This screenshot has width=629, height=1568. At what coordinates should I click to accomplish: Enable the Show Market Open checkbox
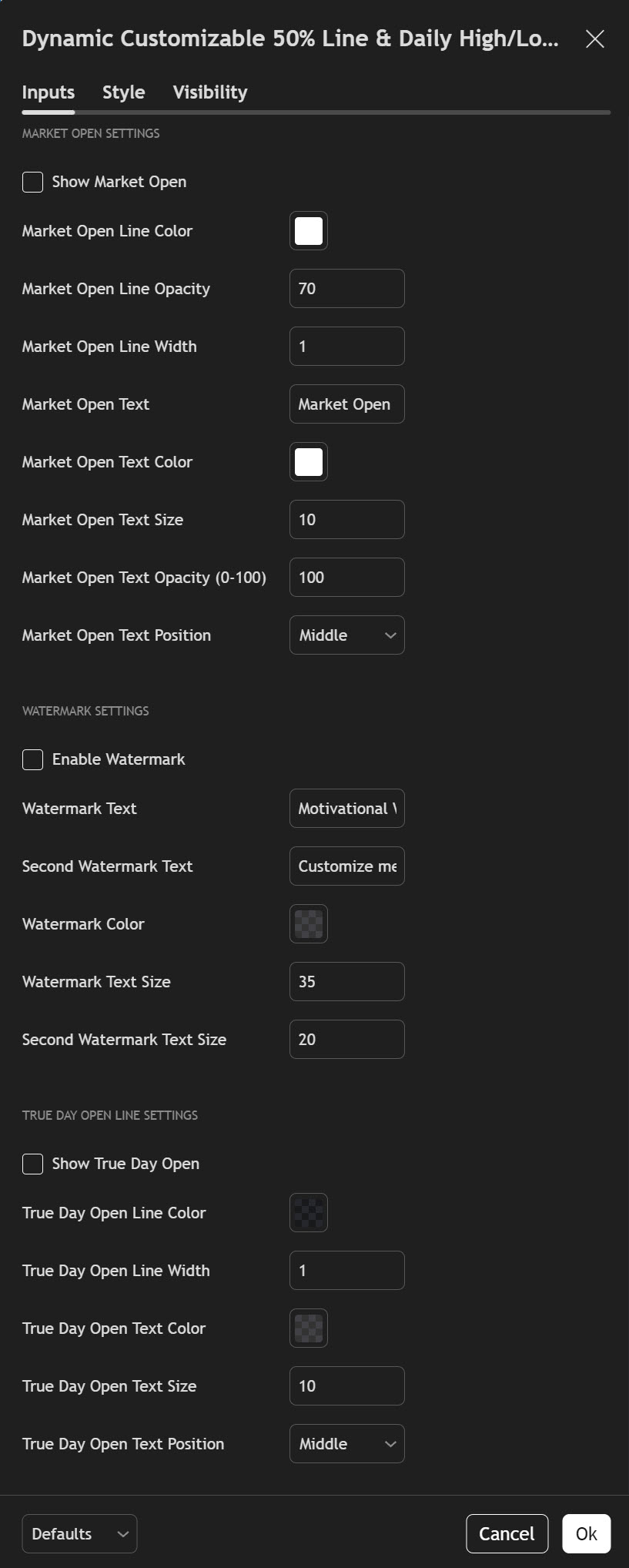coord(32,183)
